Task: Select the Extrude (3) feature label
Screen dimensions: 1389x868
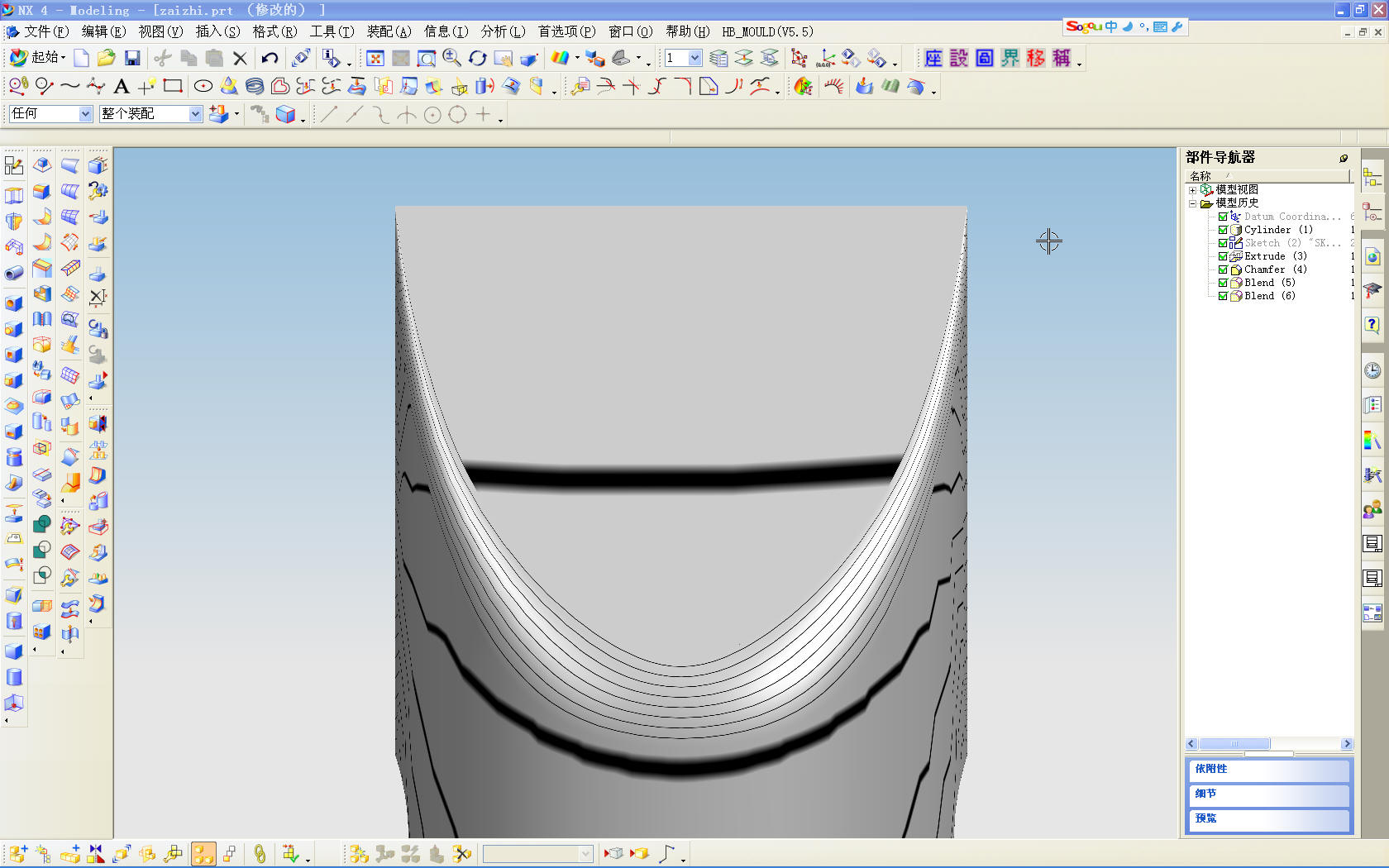Action: coord(1276,256)
